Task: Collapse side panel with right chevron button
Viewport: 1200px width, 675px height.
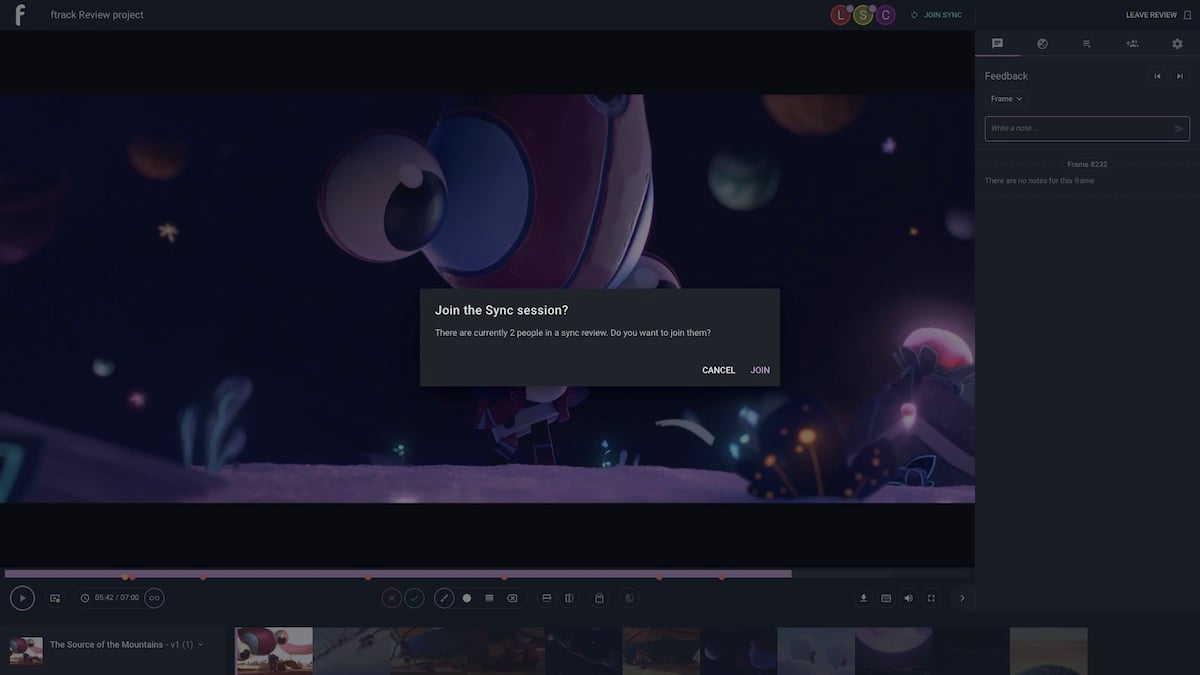Action: click(x=962, y=598)
